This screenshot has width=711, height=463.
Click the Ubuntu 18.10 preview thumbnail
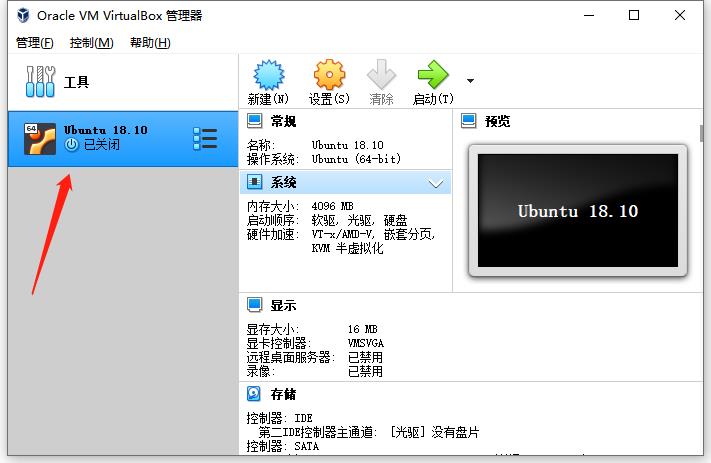click(578, 210)
